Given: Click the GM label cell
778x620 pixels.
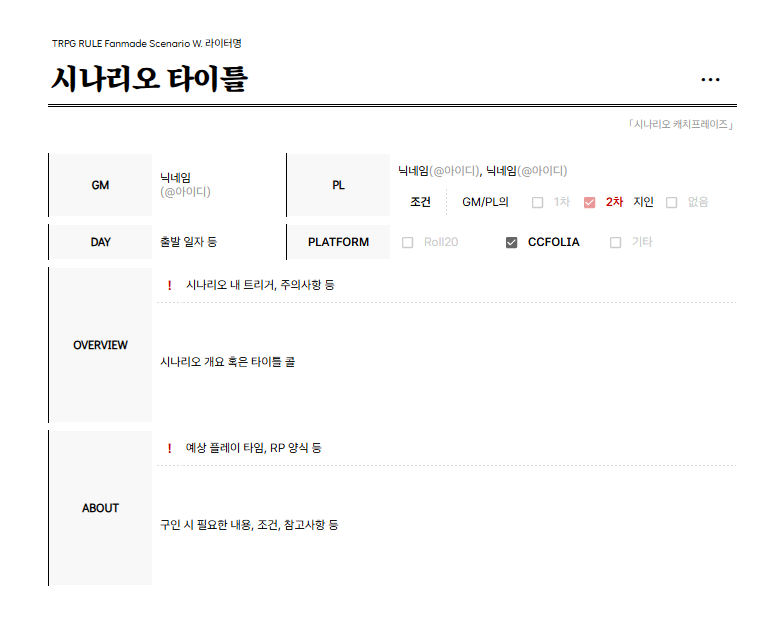Looking at the screenshot, I should pos(100,185).
